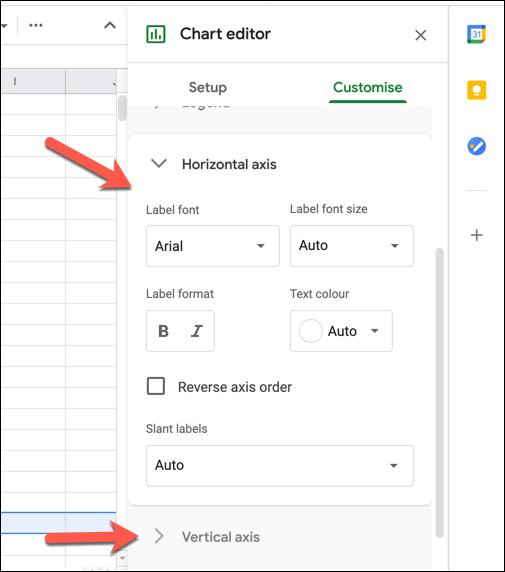The image size is (505, 572).
Task: Open the Text colour Auto picker
Action: pyautogui.click(x=341, y=331)
